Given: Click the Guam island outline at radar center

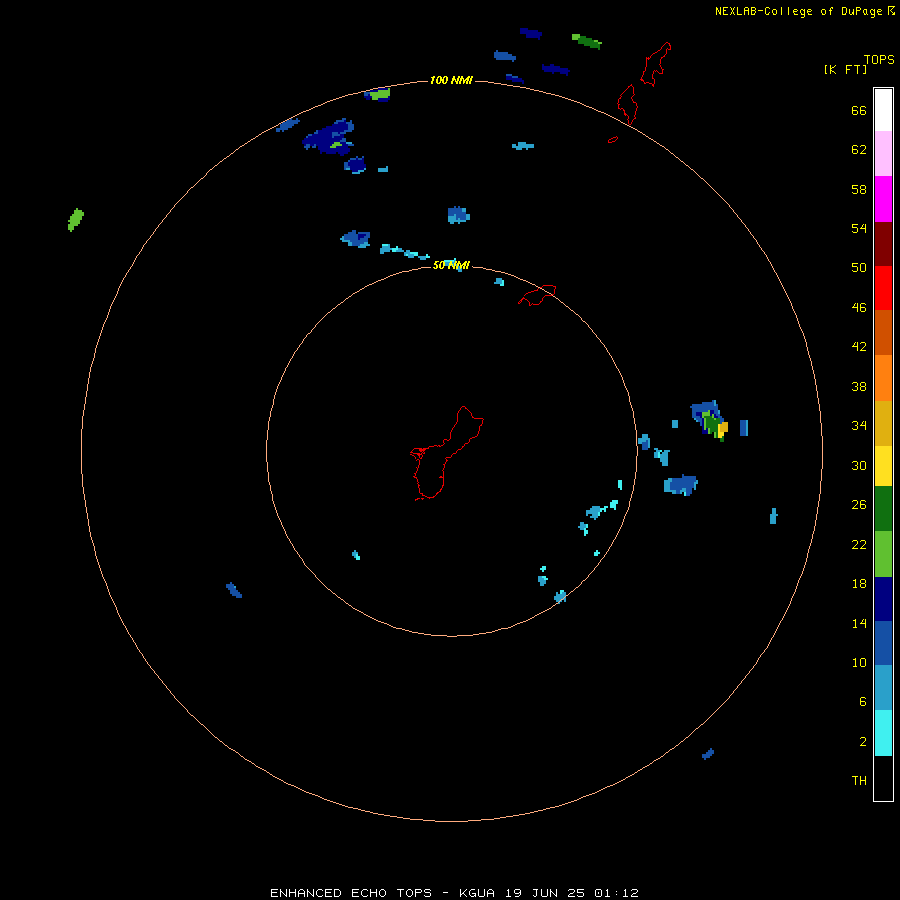Looking at the screenshot, I should (x=447, y=453).
